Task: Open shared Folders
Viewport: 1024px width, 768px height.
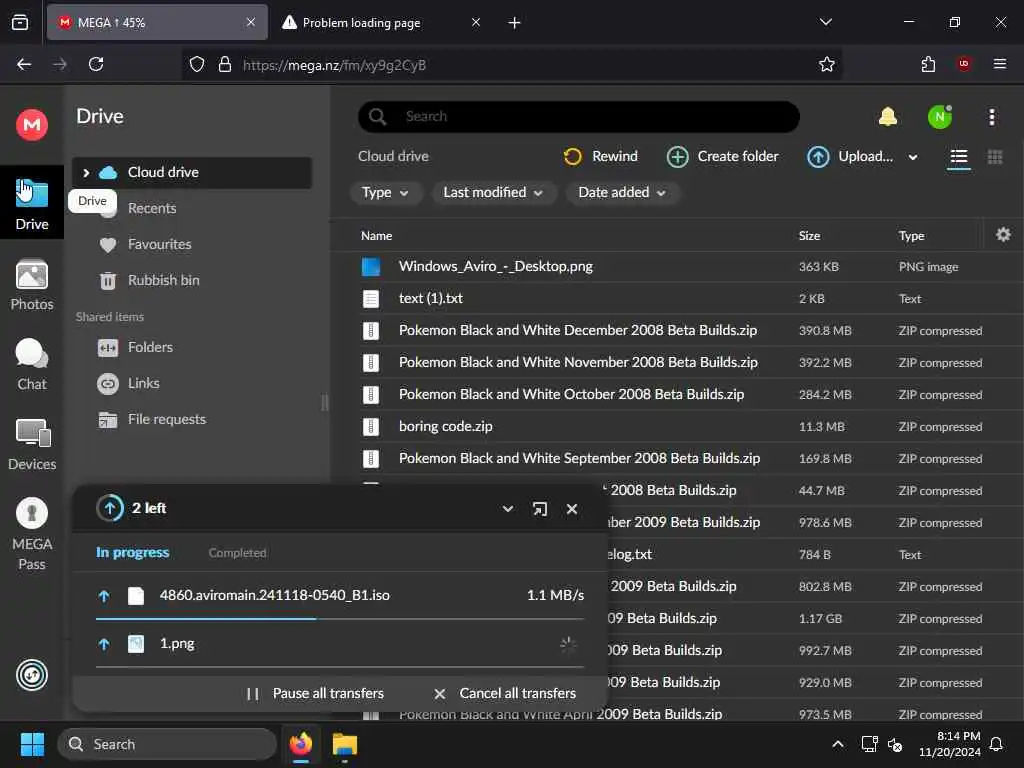Action: [x=135, y=347]
